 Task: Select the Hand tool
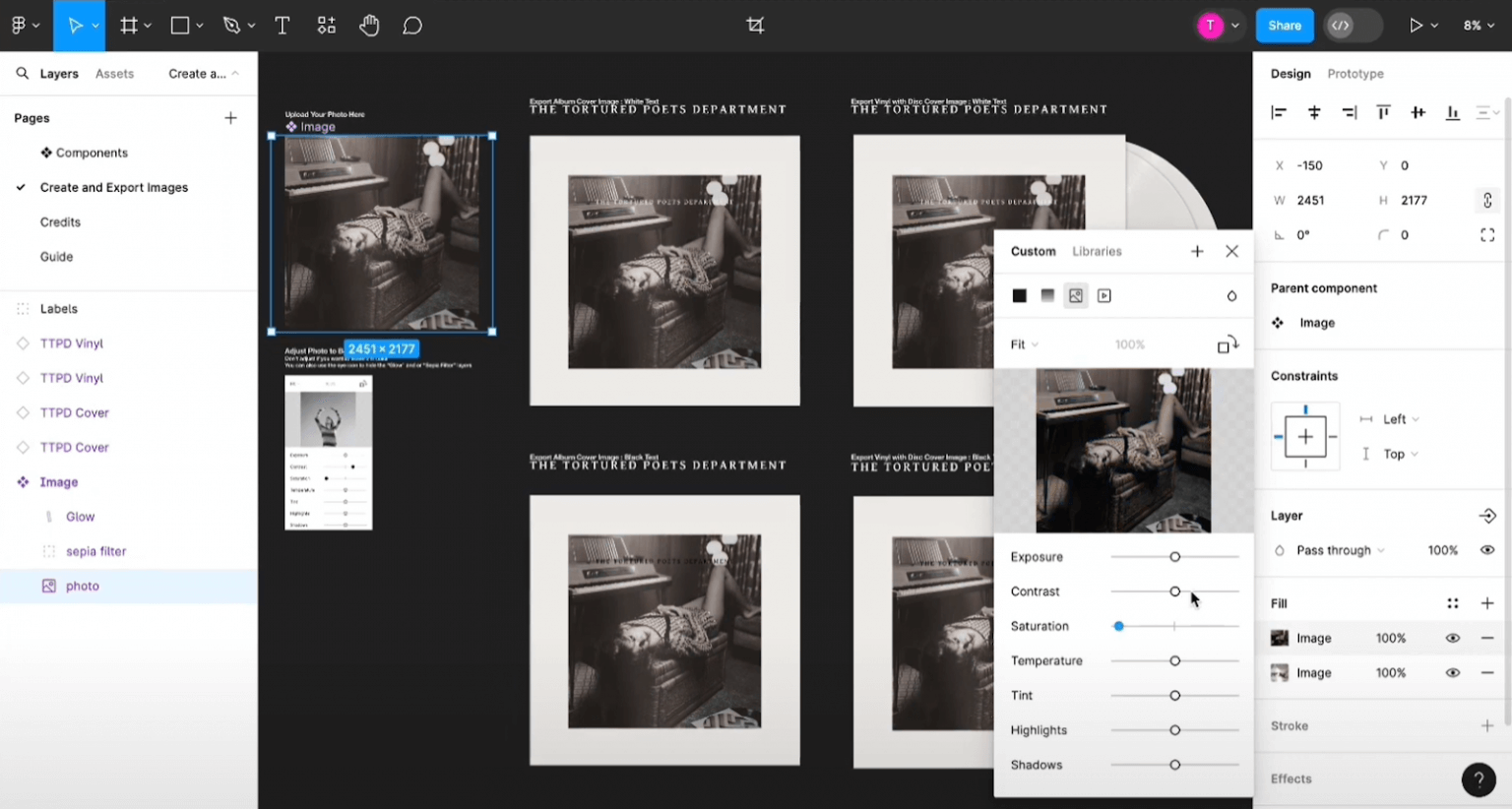click(x=369, y=26)
